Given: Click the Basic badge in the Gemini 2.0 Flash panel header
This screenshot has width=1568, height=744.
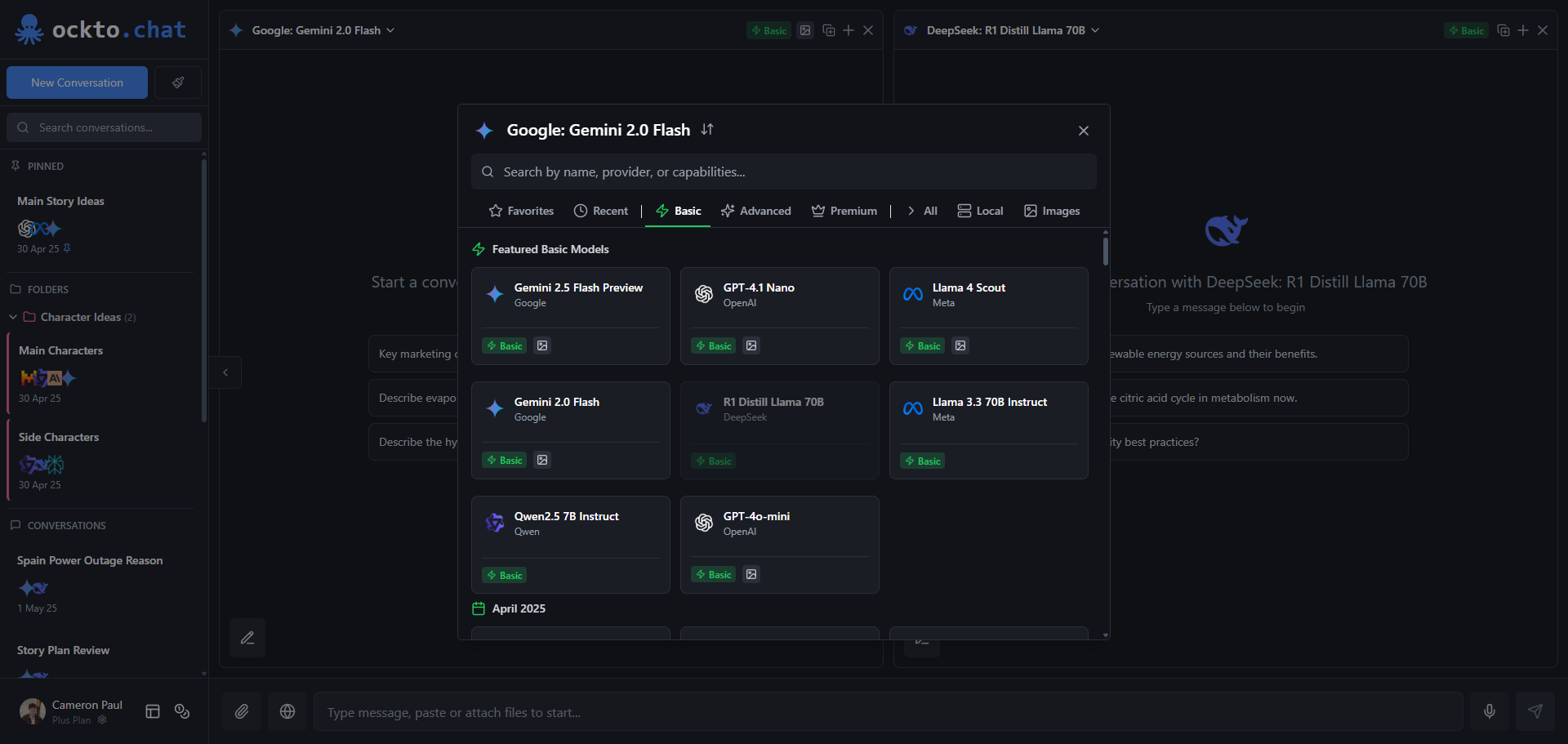Looking at the screenshot, I should (x=769, y=30).
